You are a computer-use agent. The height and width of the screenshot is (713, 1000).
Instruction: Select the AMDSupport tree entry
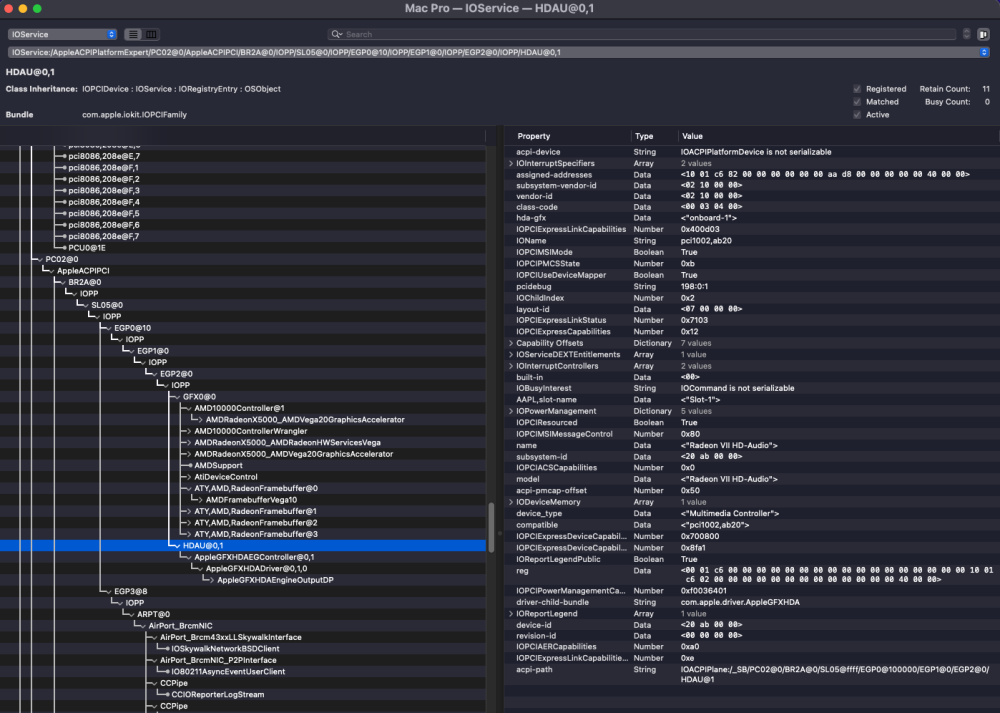218,466
